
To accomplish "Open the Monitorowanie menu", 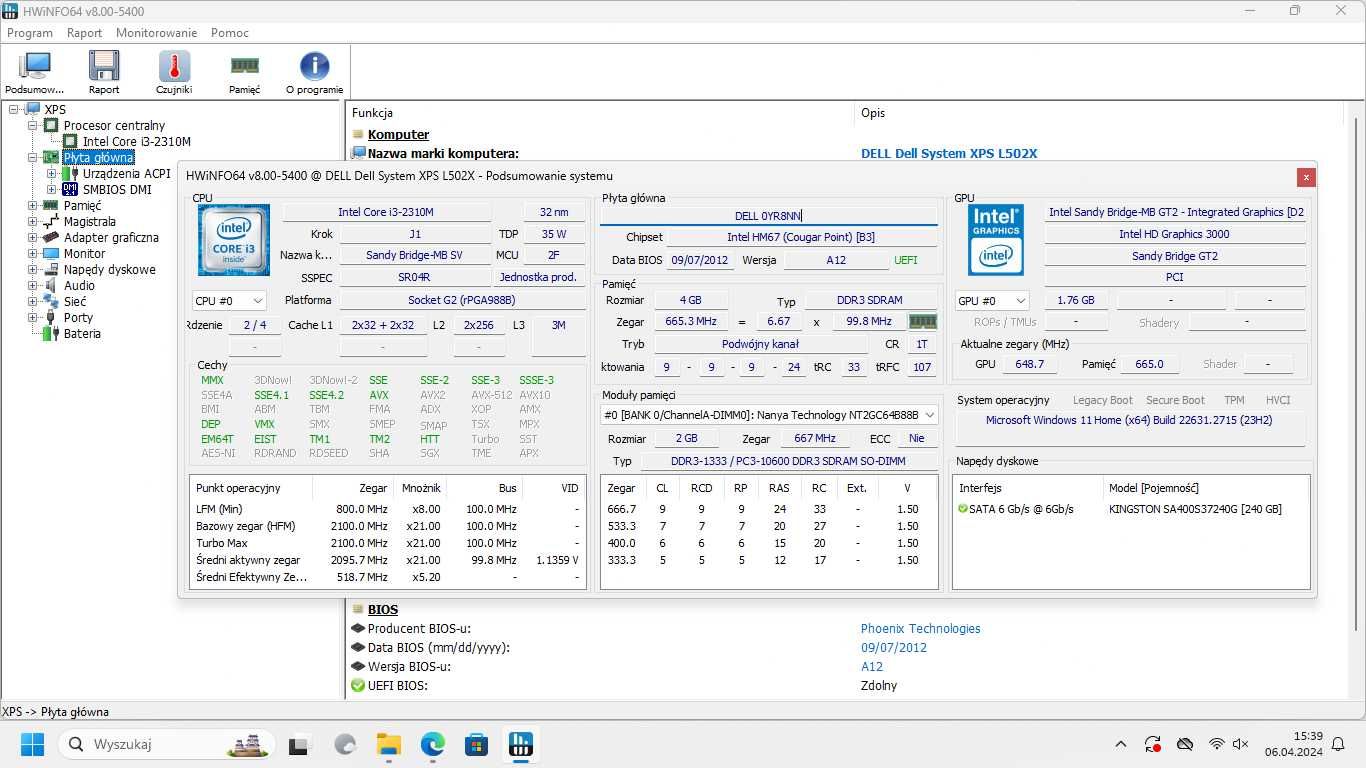I will pyautogui.click(x=156, y=33).
